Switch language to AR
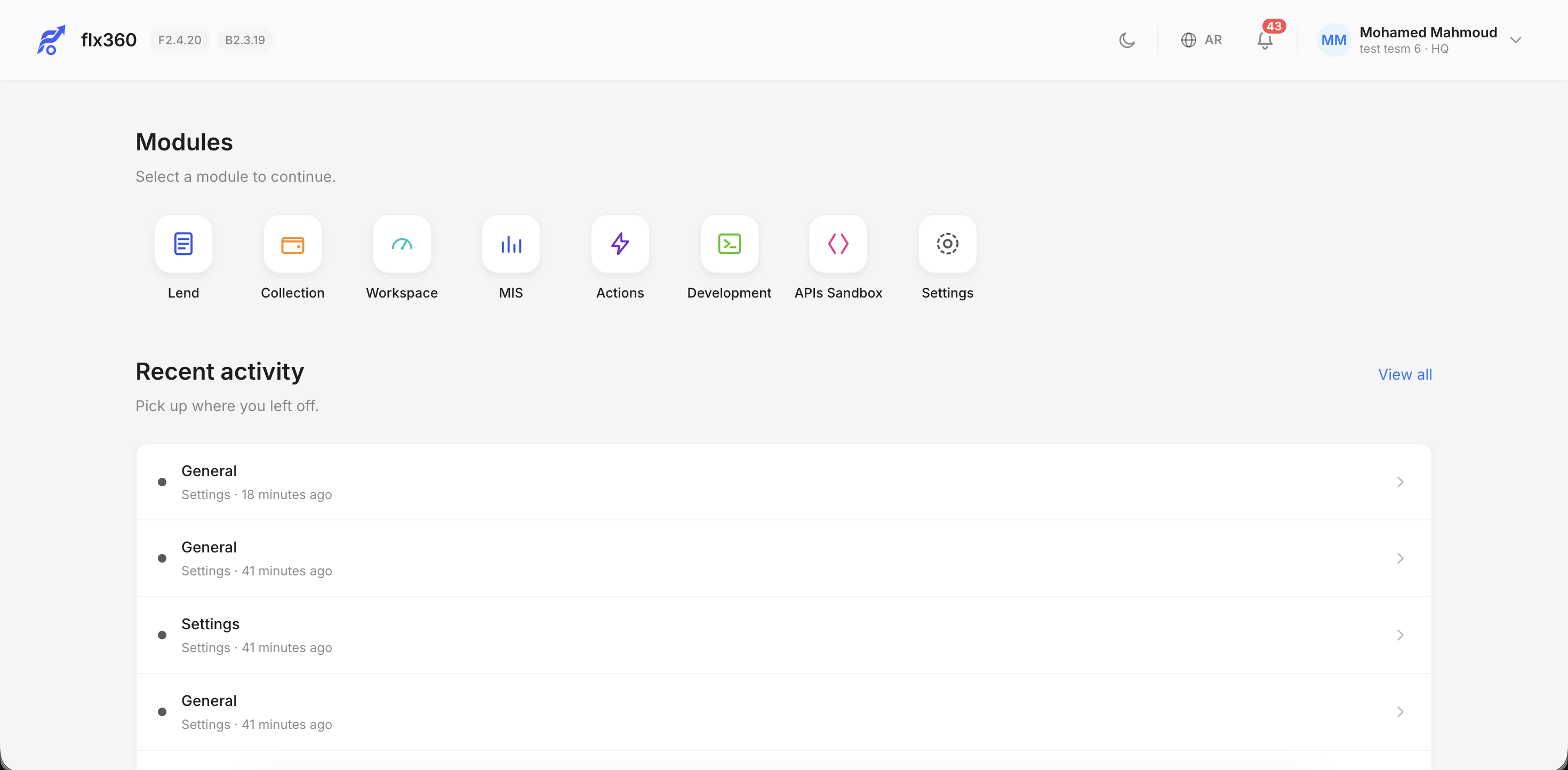 tap(1213, 40)
